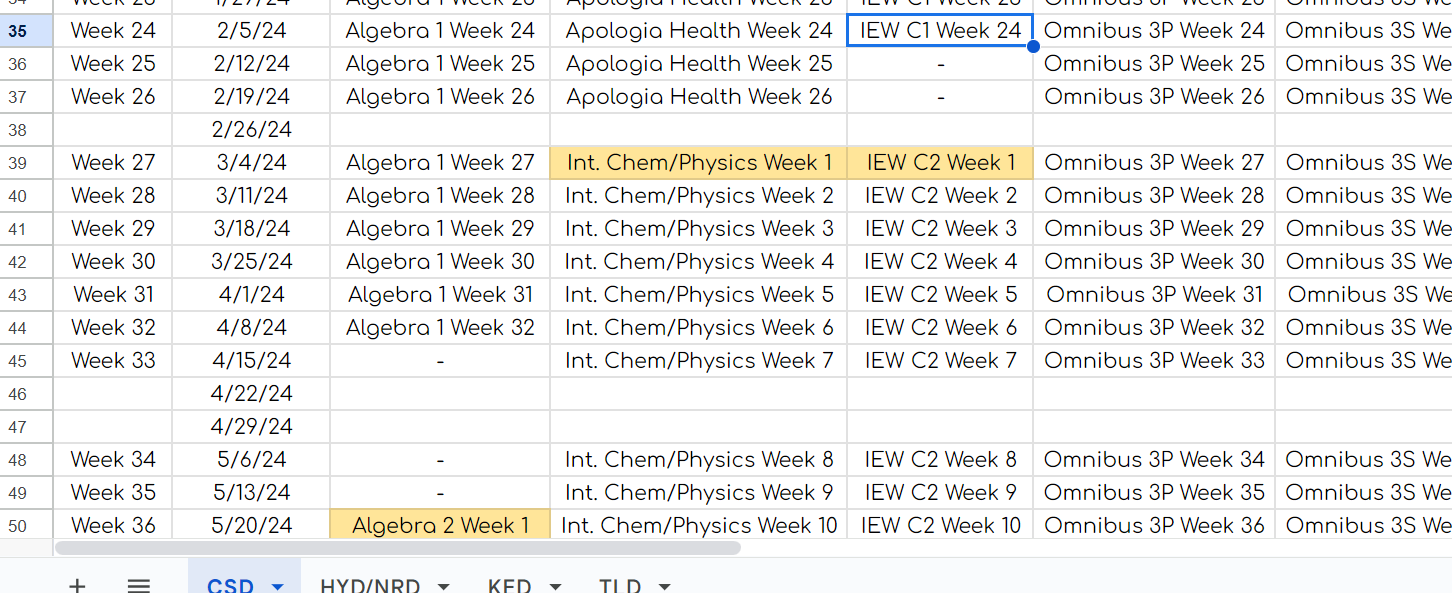This screenshot has height=593, width=1452.
Task: Click the selected IEW C1 Week 24 cell
Action: click(x=940, y=31)
